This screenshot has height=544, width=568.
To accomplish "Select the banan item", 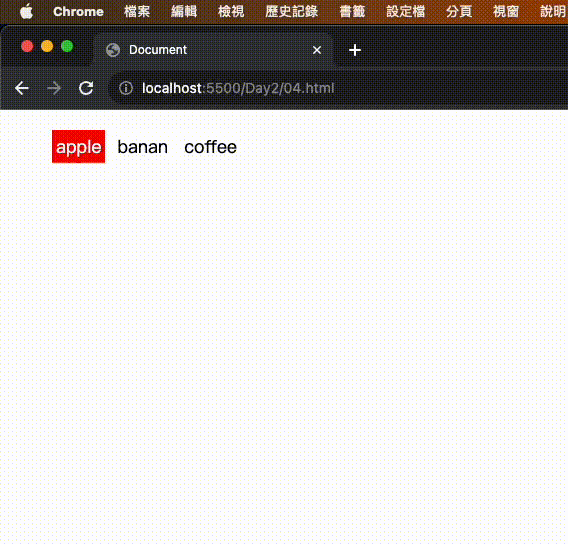I will [x=143, y=147].
